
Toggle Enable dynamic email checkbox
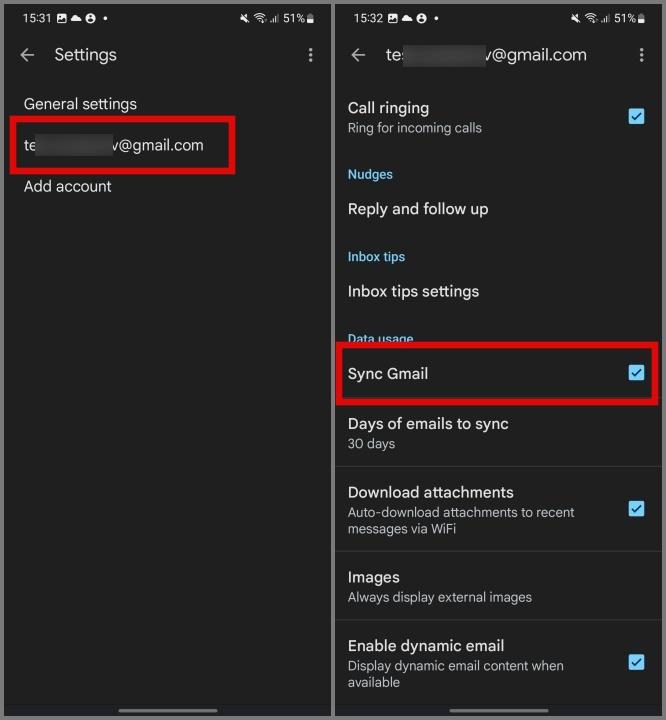click(636, 662)
